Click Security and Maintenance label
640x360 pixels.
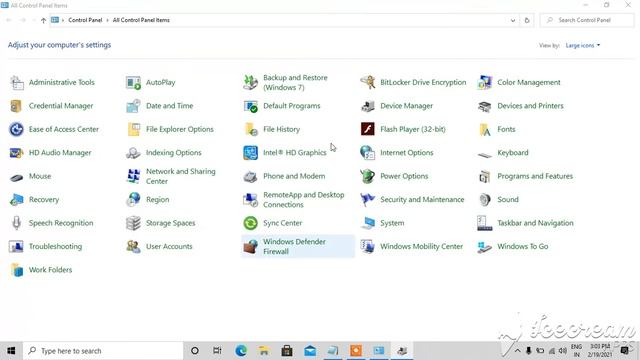pos(422,200)
